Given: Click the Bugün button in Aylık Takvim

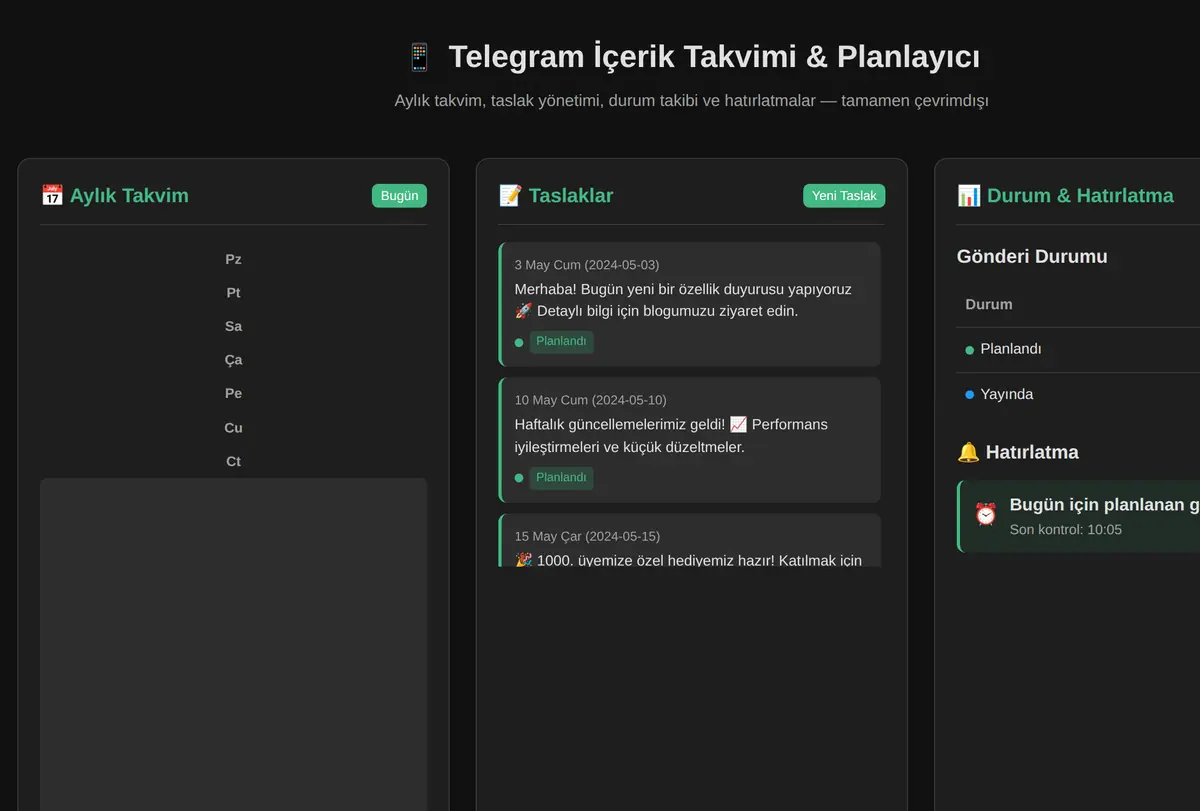Looking at the screenshot, I should (x=399, y=195).
